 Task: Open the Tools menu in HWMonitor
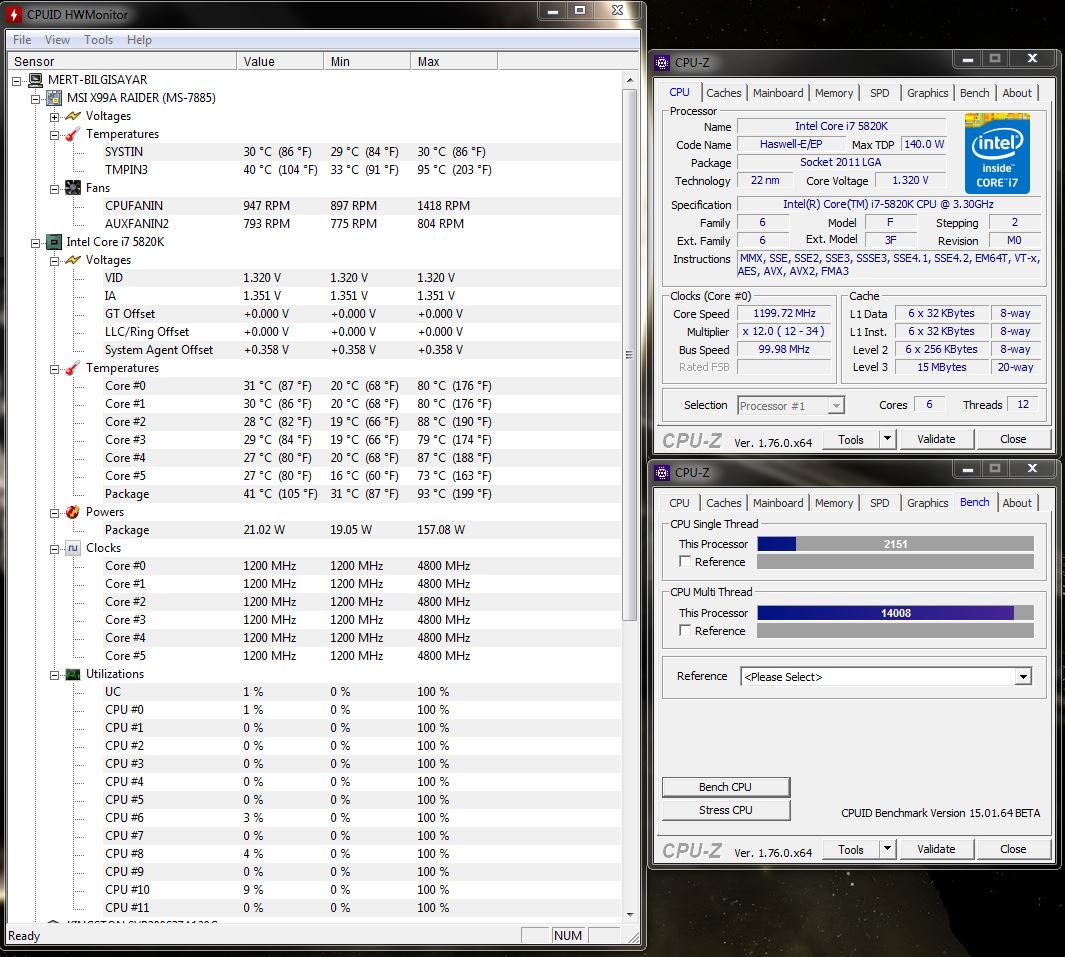click(98, 40)
